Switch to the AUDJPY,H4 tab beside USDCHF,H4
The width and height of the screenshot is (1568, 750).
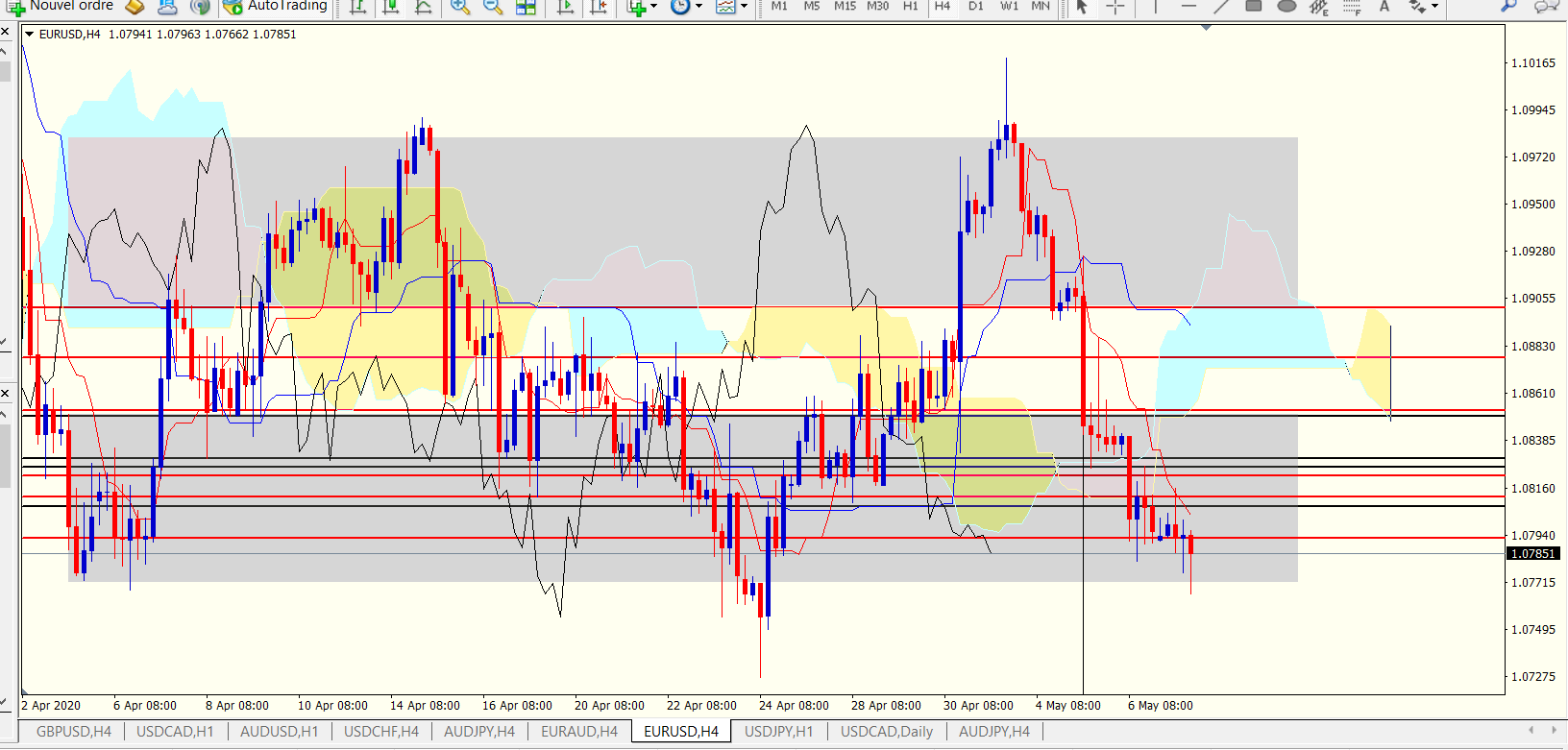pos(479,732)
